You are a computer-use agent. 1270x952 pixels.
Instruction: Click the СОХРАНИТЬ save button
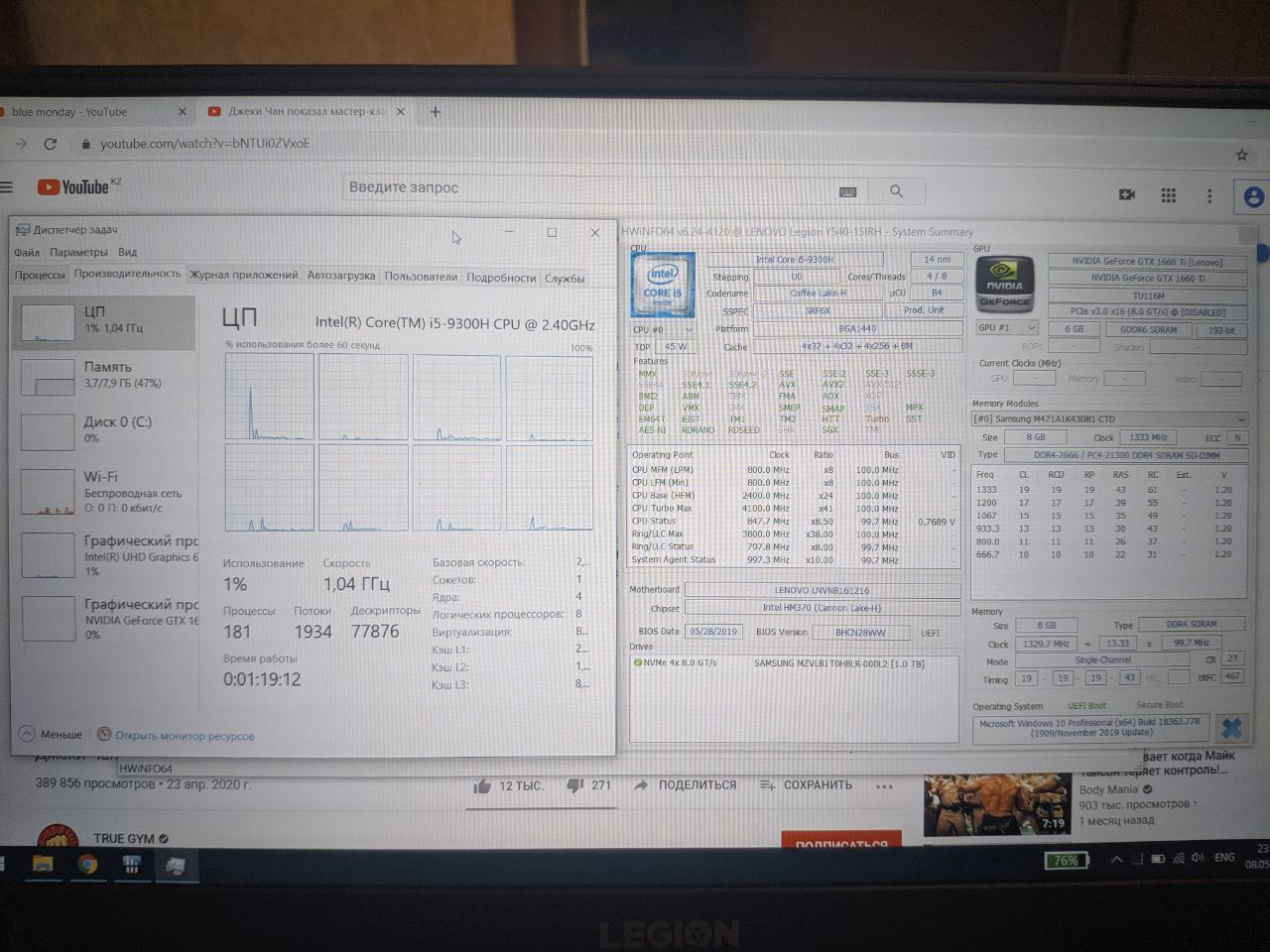[x=807, y=784]
